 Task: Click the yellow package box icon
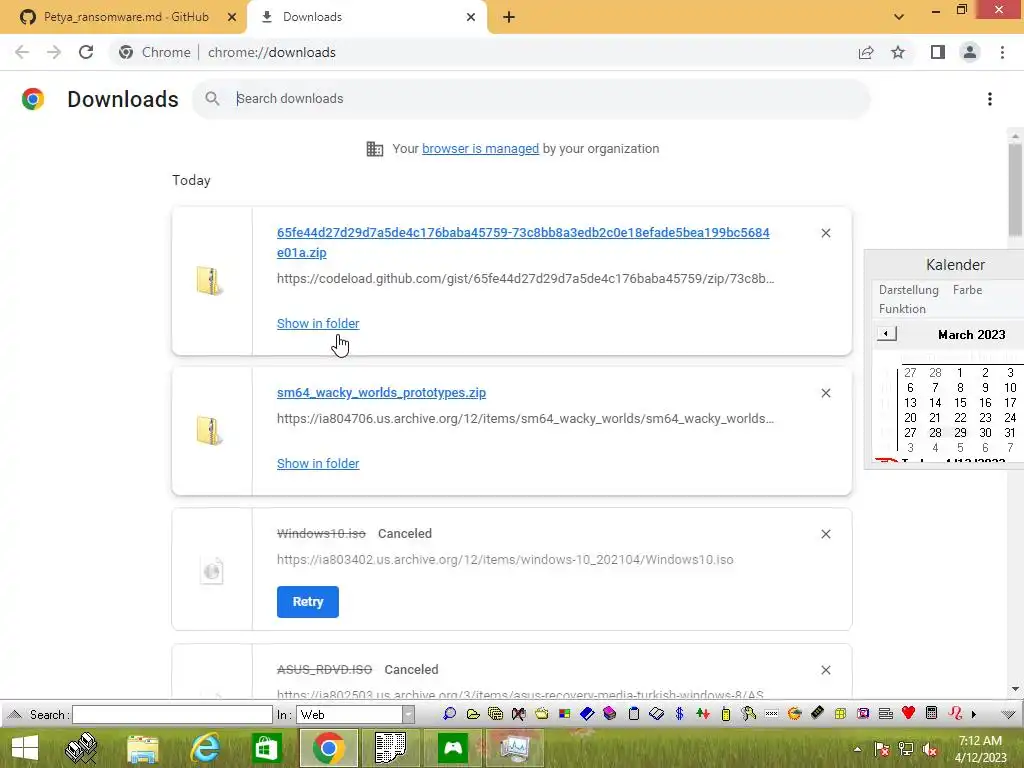840,714
